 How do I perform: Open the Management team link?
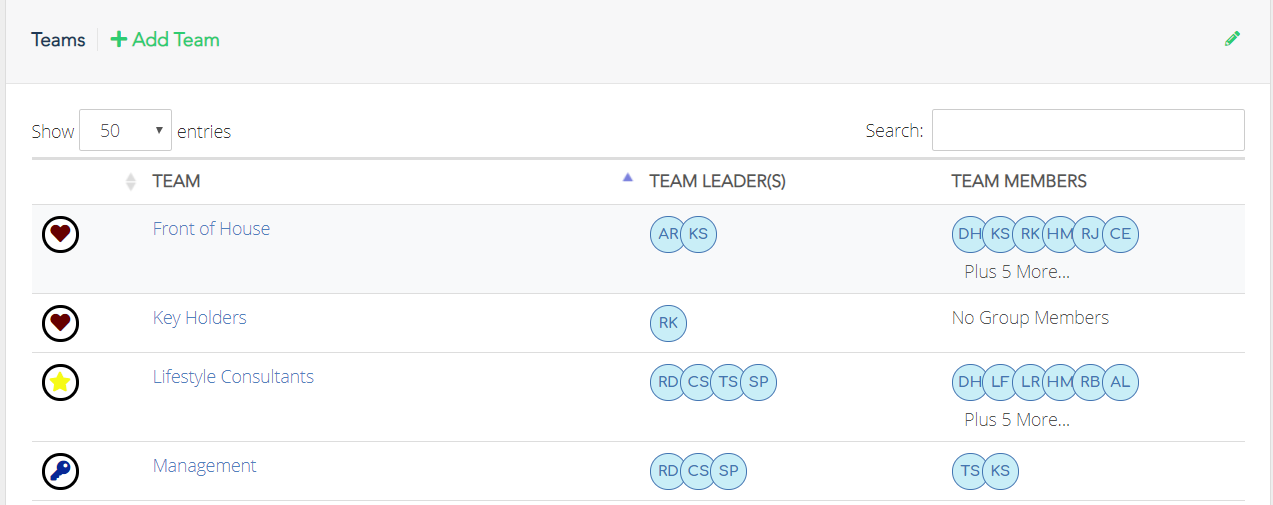click(204, 465)
